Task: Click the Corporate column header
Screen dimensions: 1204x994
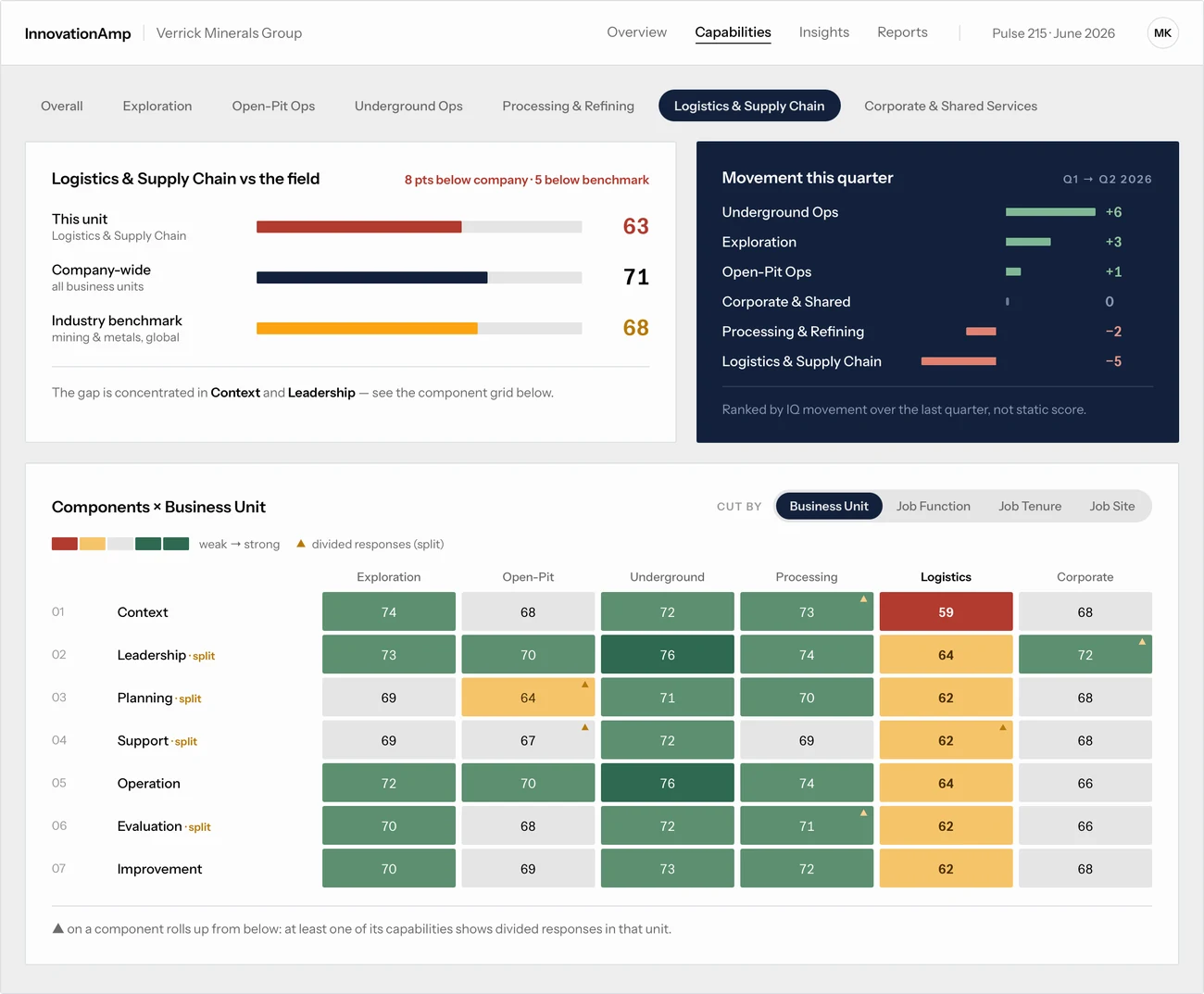Action: click(x=1085, y=576)
